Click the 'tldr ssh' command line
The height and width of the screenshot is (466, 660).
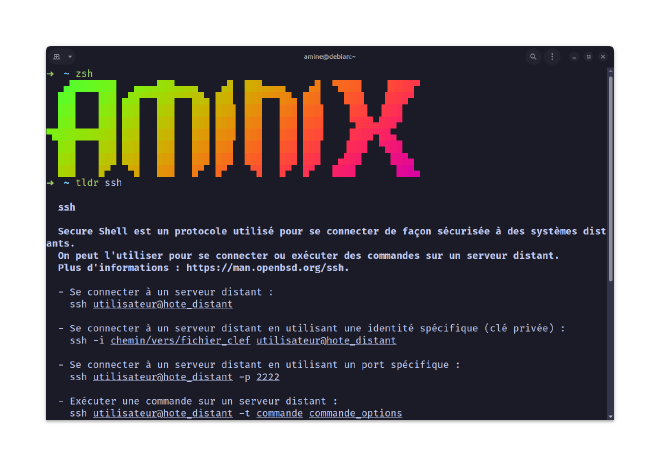(x=98, y=183)
